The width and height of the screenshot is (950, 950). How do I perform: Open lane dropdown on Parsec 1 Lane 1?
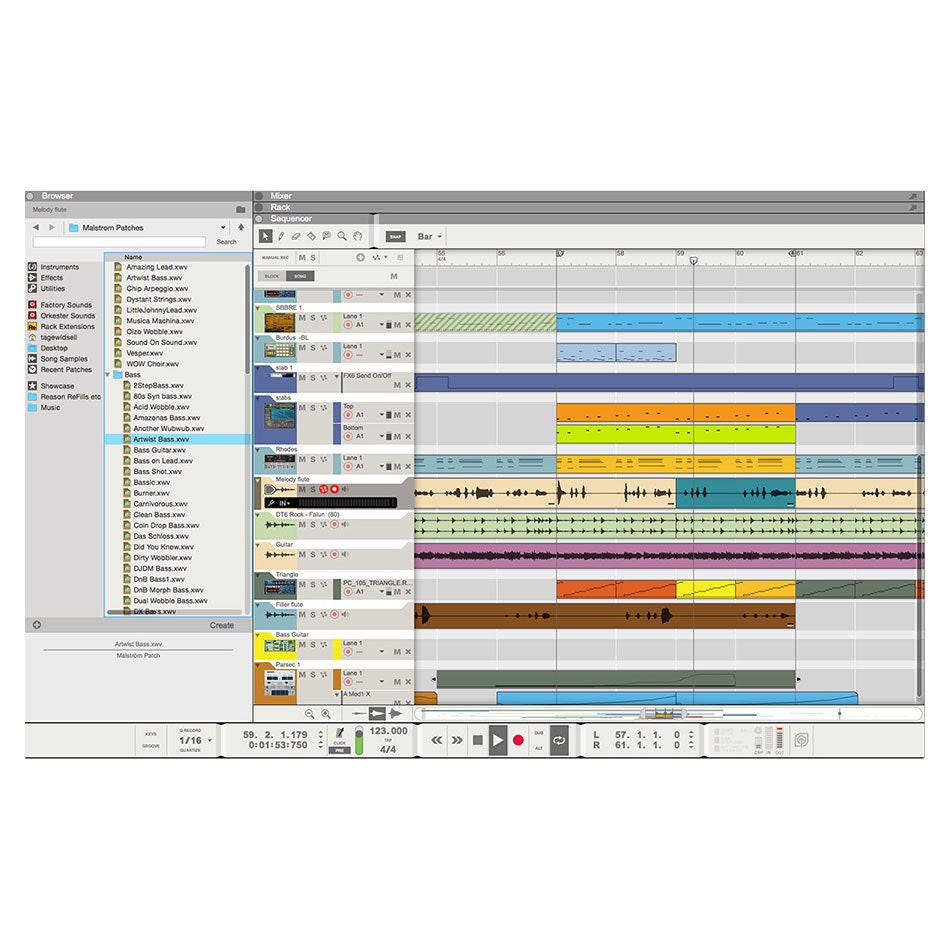pos(382,682)
